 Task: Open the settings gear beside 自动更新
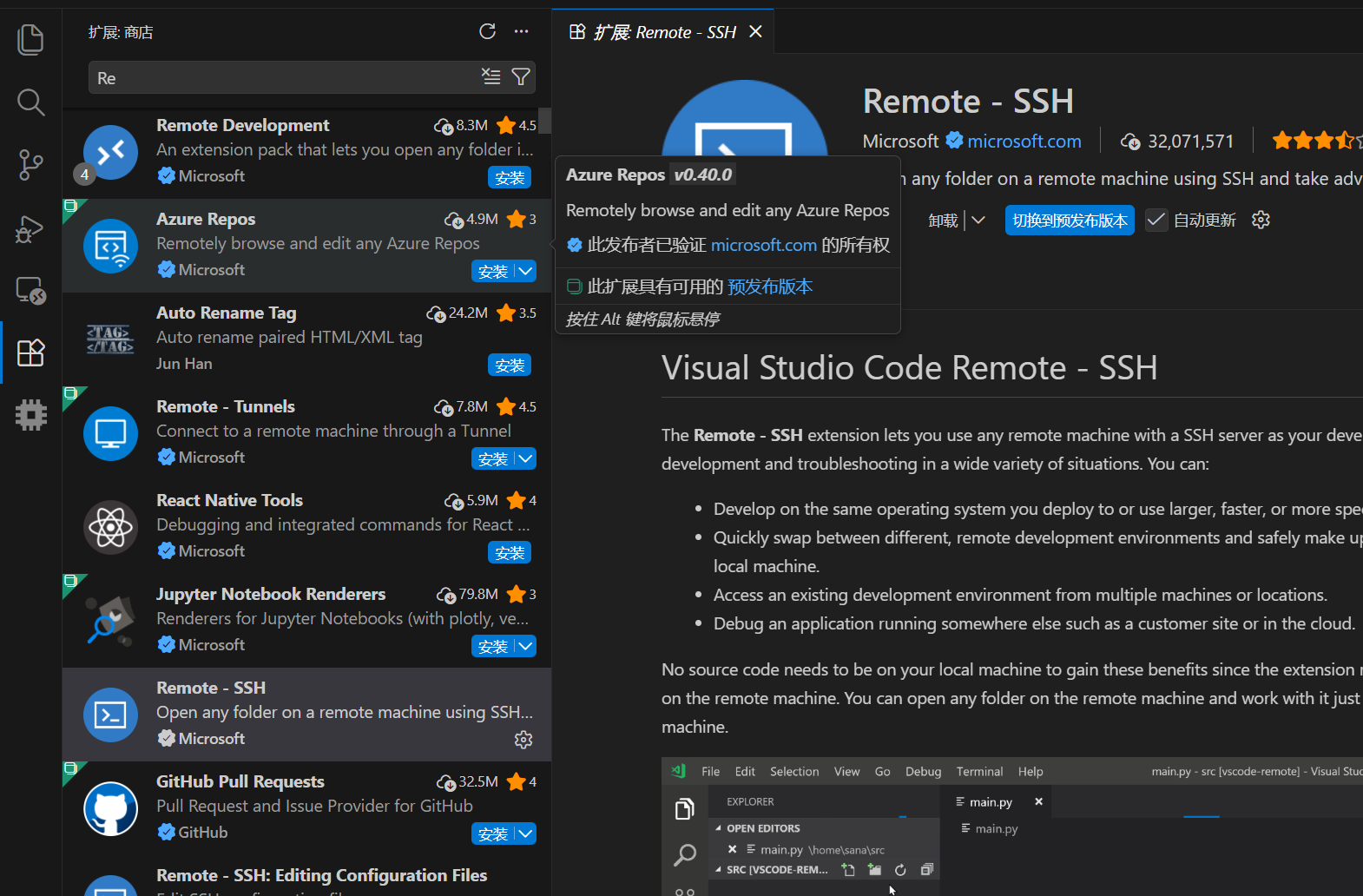[1261, 220]
